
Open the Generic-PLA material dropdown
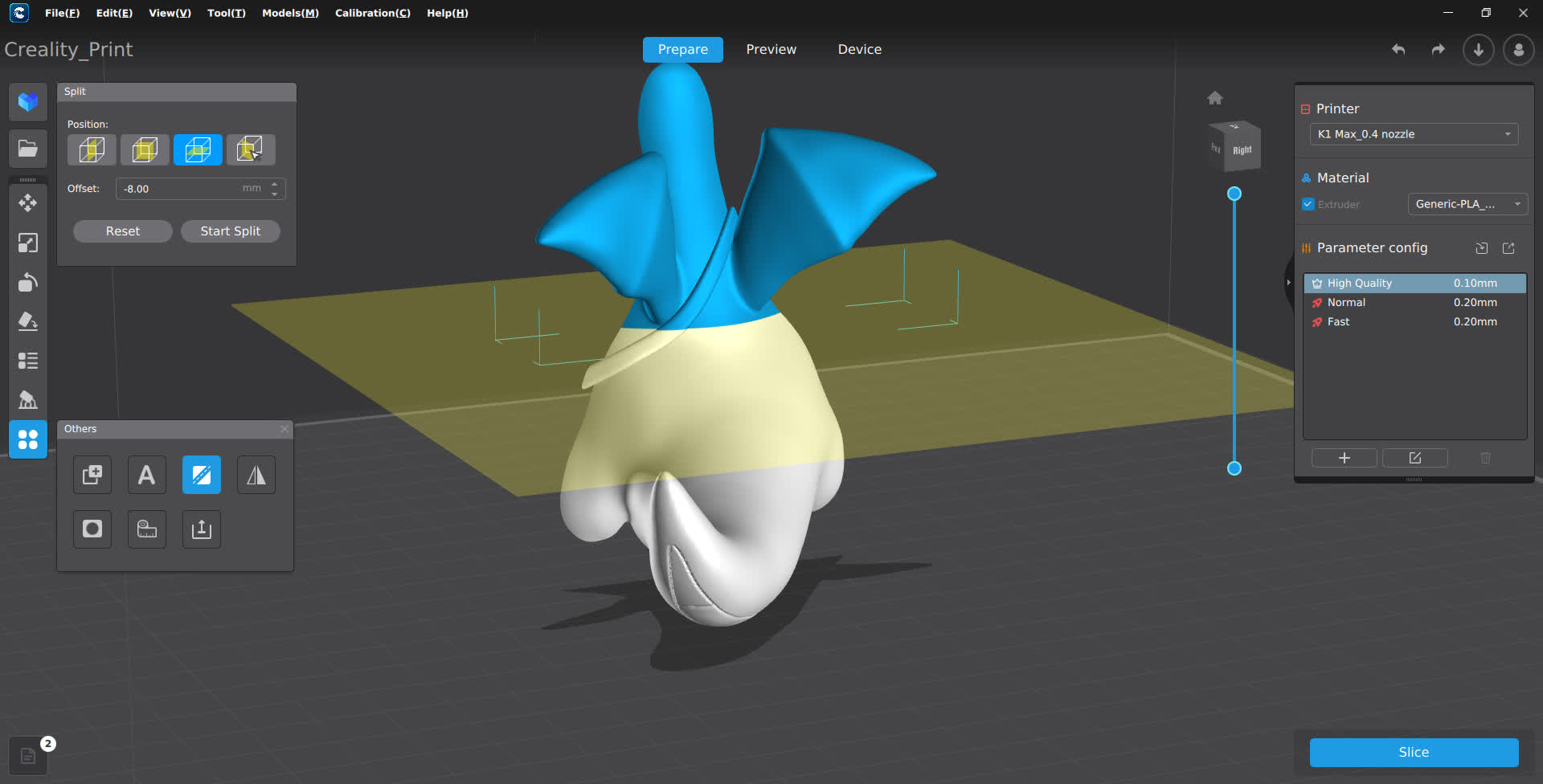1467,204
